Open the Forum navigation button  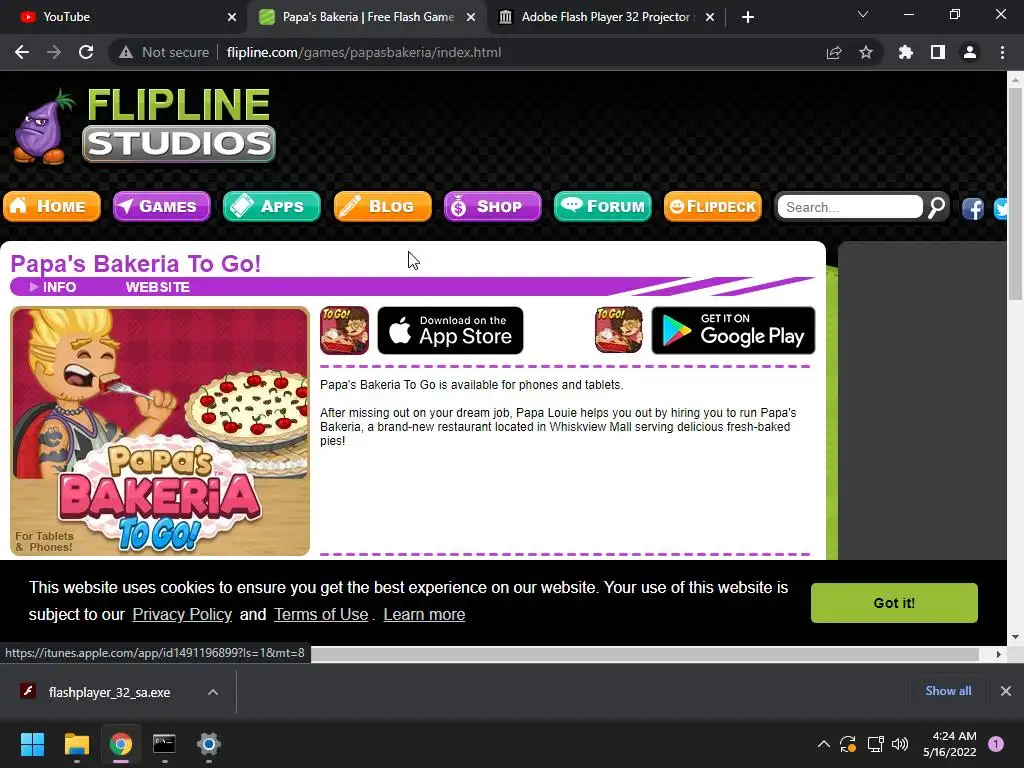[603, 206]
